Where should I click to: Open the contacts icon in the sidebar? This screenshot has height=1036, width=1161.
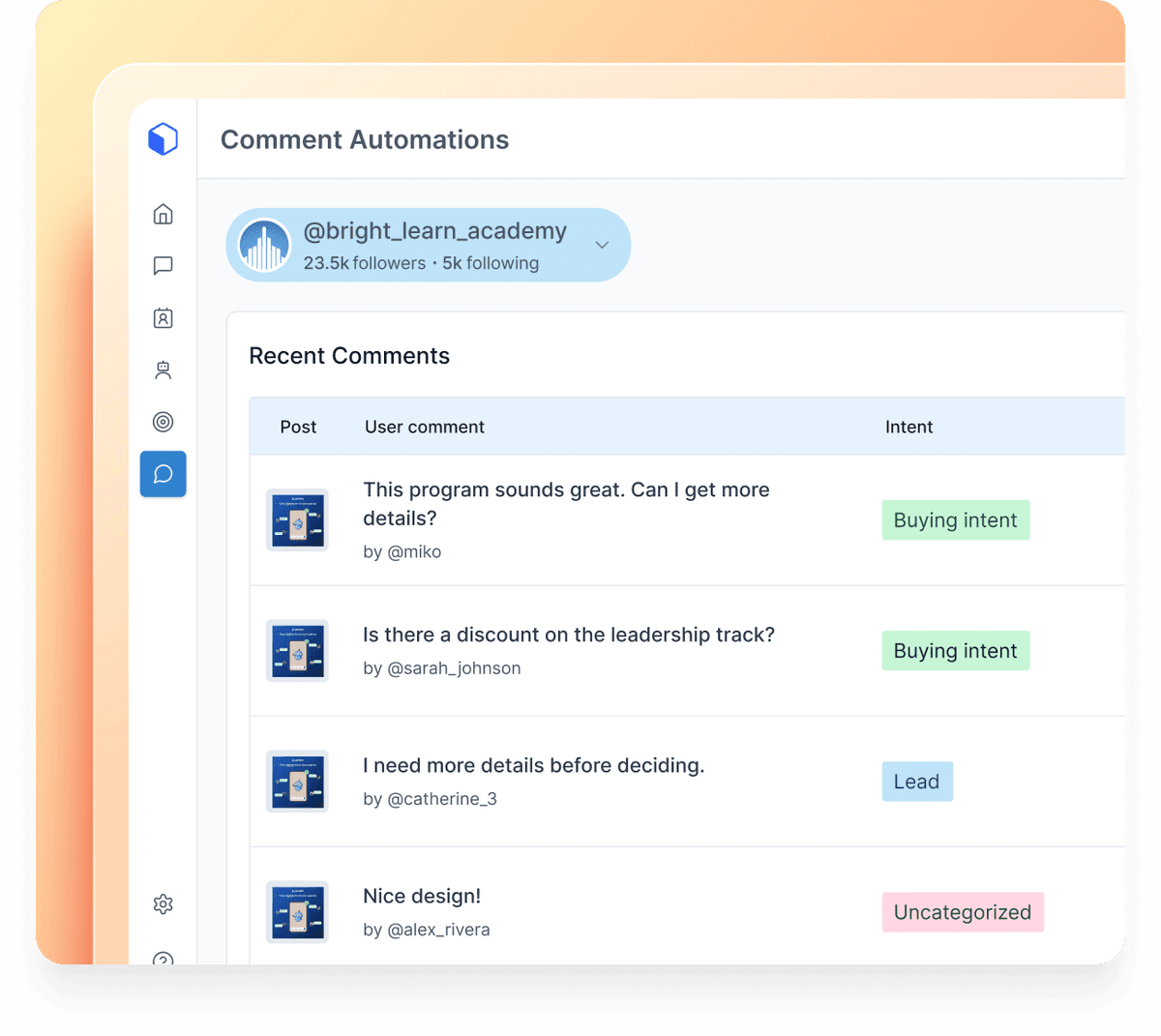pos(163,317)
